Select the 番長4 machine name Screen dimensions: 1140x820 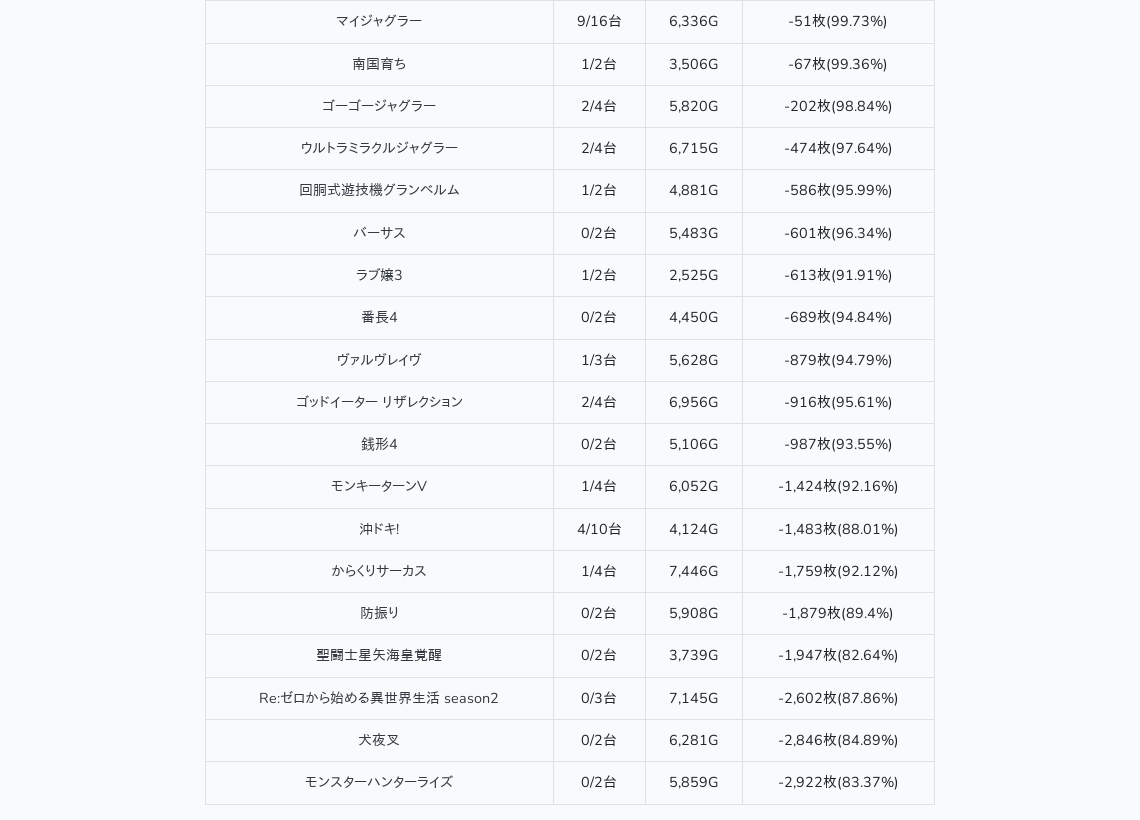(x=379, y=317)
